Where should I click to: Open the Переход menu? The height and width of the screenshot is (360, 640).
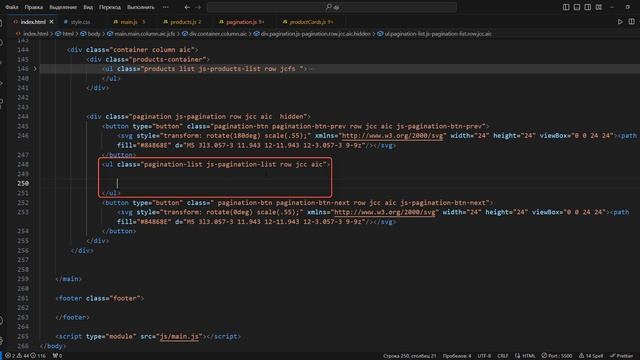coord(110,7)
